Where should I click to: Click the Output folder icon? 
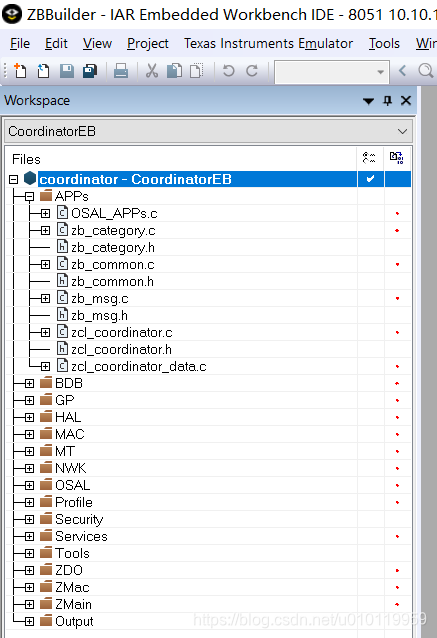(46, 621)
